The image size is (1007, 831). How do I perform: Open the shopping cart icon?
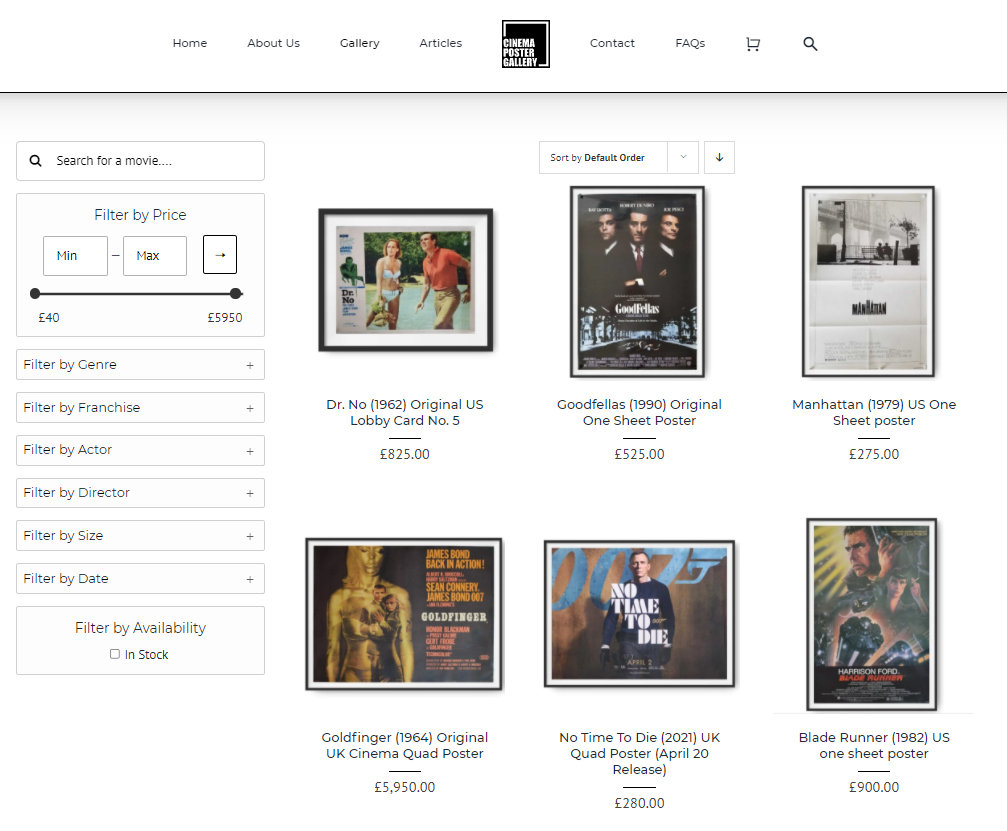(x=753, y=44)
